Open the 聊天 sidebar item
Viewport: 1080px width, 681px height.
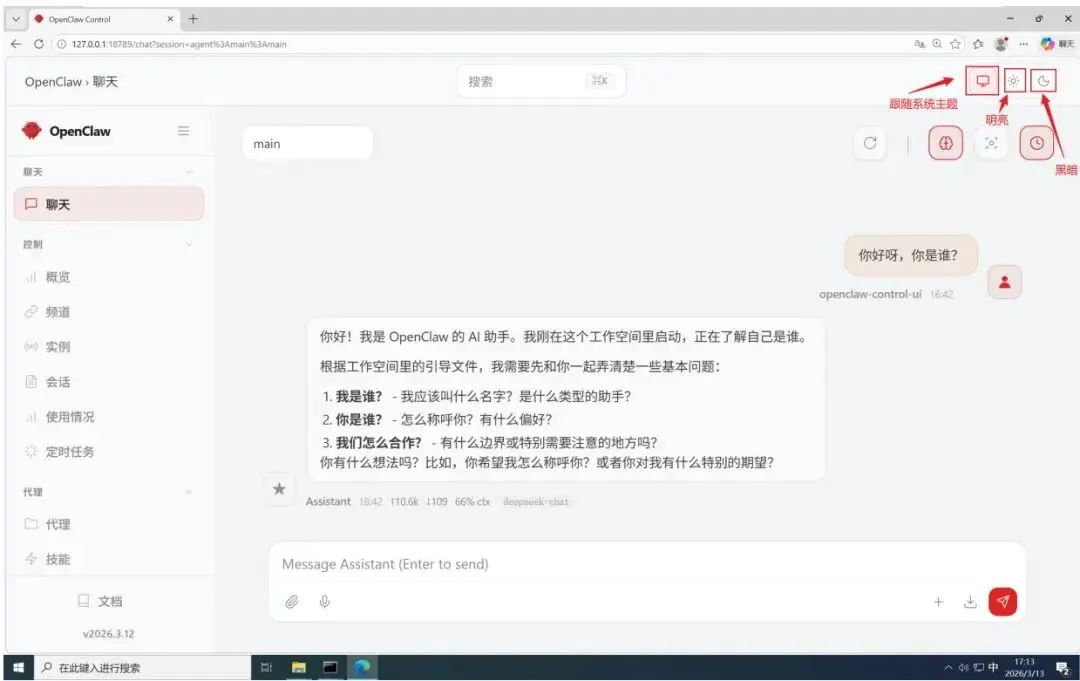coord(109,204)
